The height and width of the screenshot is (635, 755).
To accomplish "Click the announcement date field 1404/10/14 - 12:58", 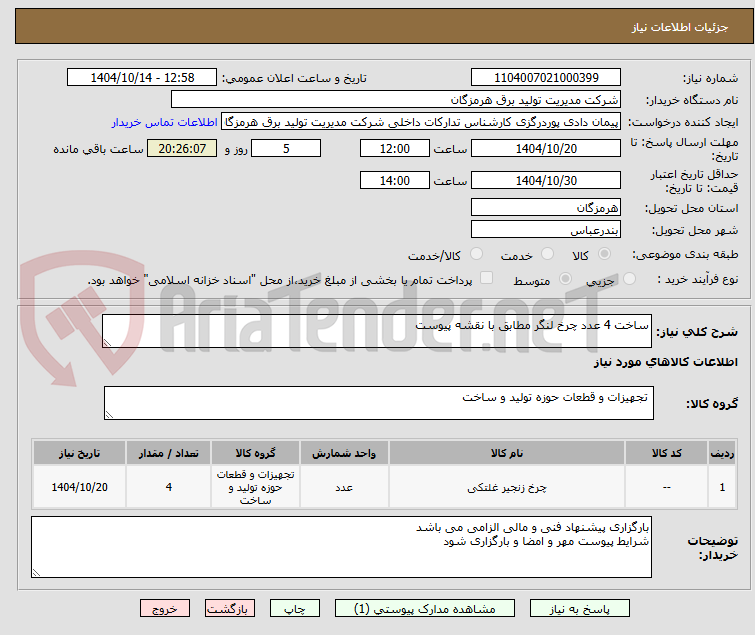I will [x=142, y=78].
